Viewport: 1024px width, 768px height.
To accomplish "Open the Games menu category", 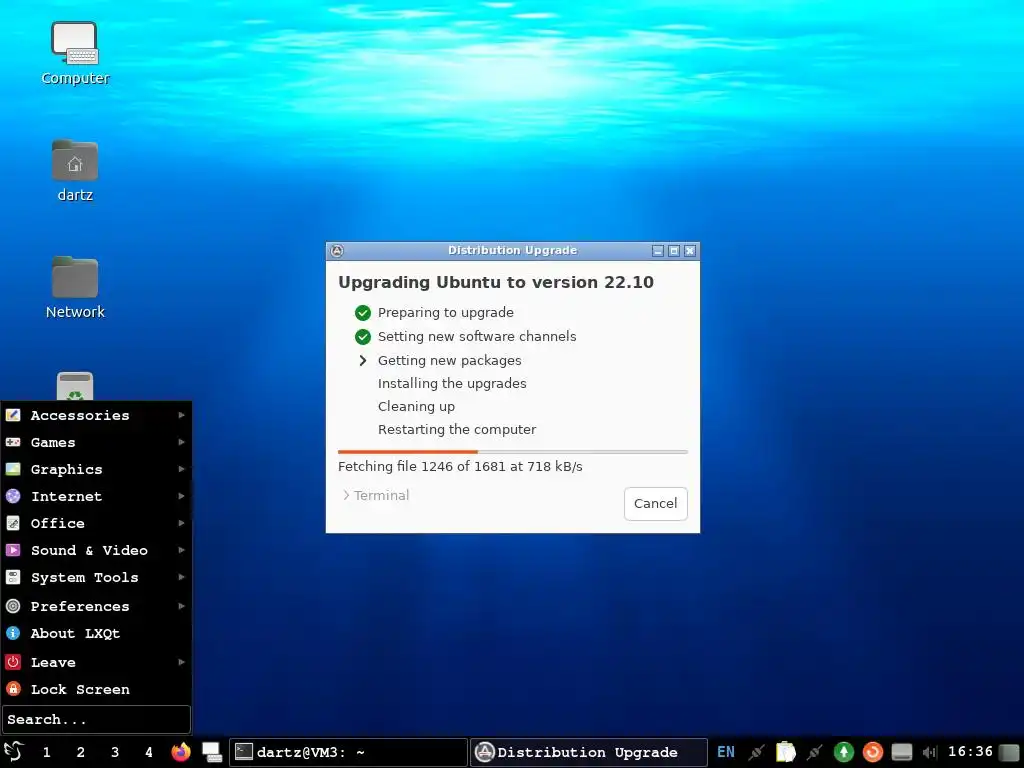I will click(96, 442).
